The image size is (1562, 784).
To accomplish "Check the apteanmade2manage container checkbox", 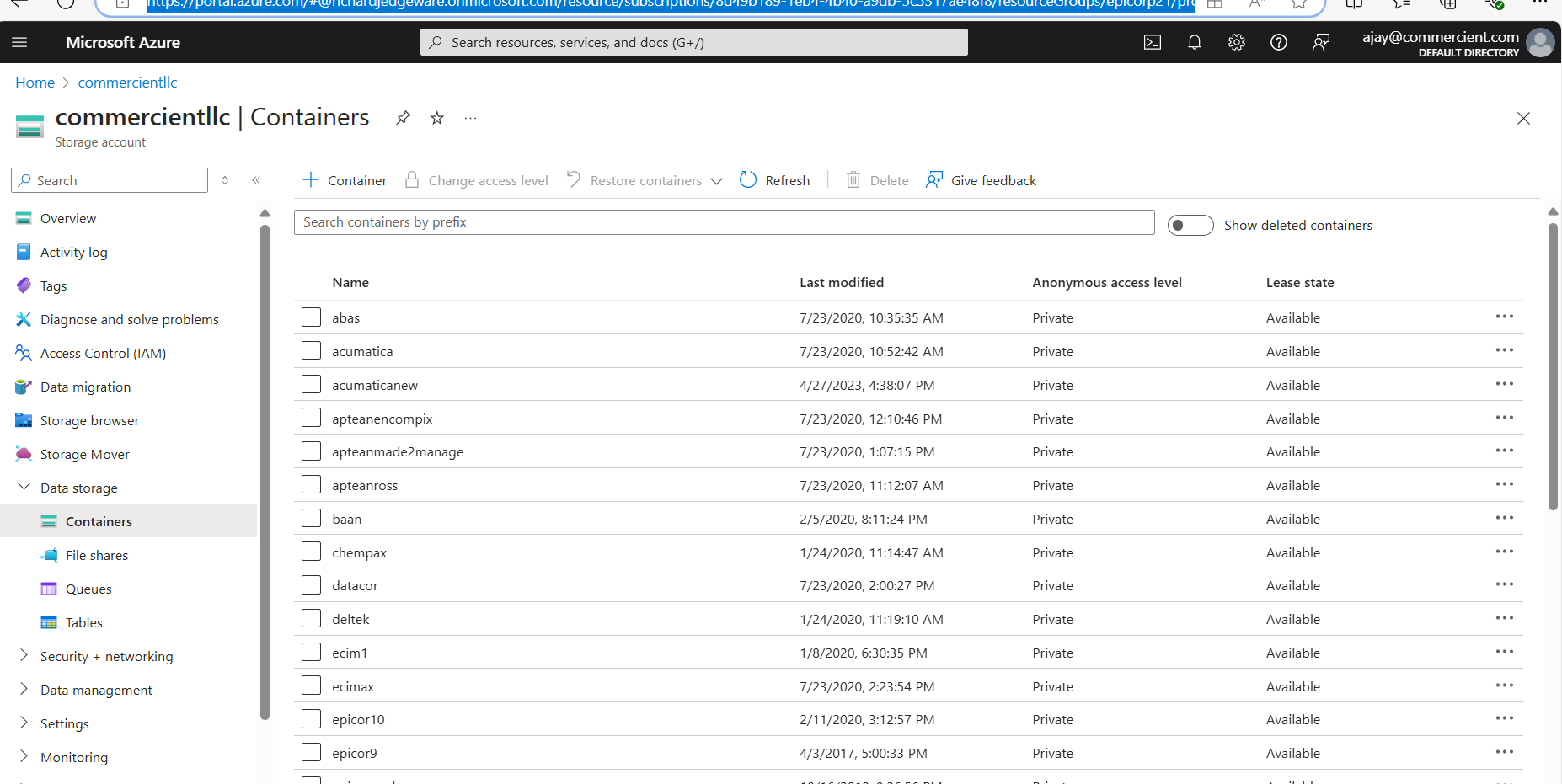I will click(x=312, y=451).
